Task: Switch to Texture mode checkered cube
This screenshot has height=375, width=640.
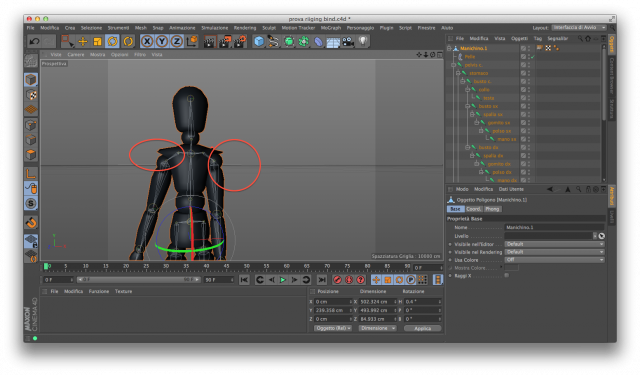Action: point(31,95)
